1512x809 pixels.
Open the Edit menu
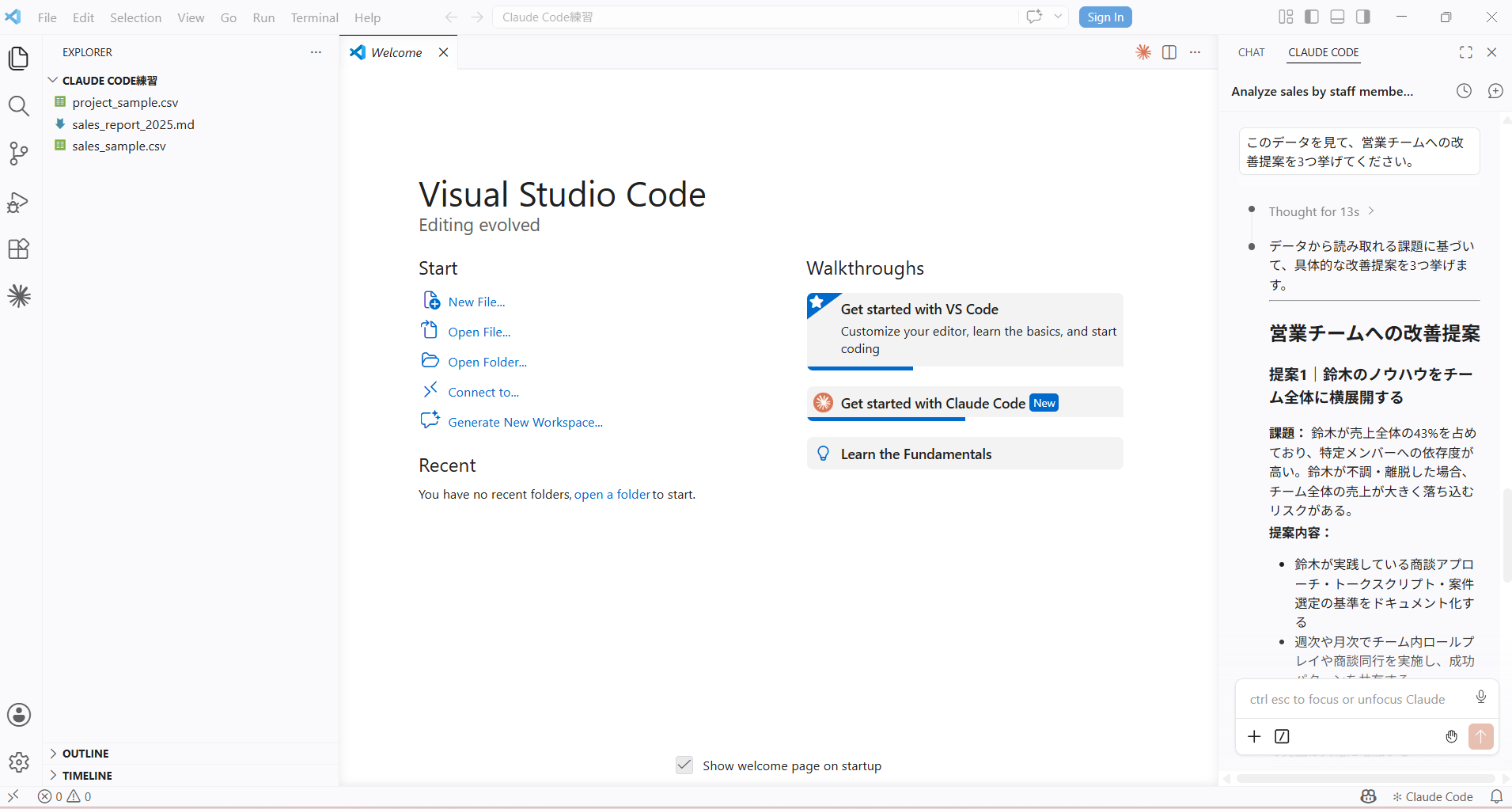83,17
